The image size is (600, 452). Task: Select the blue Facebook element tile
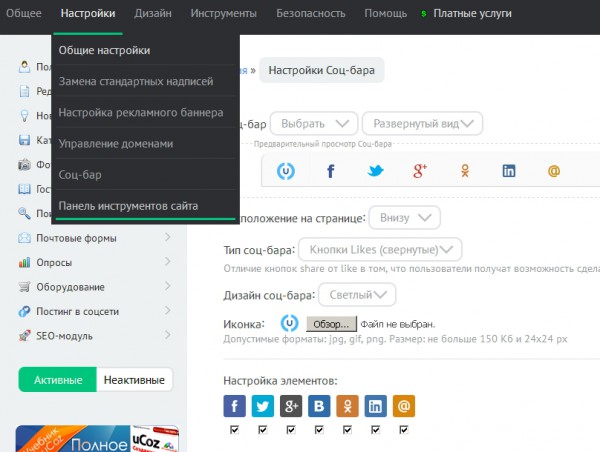coord(235,406)
